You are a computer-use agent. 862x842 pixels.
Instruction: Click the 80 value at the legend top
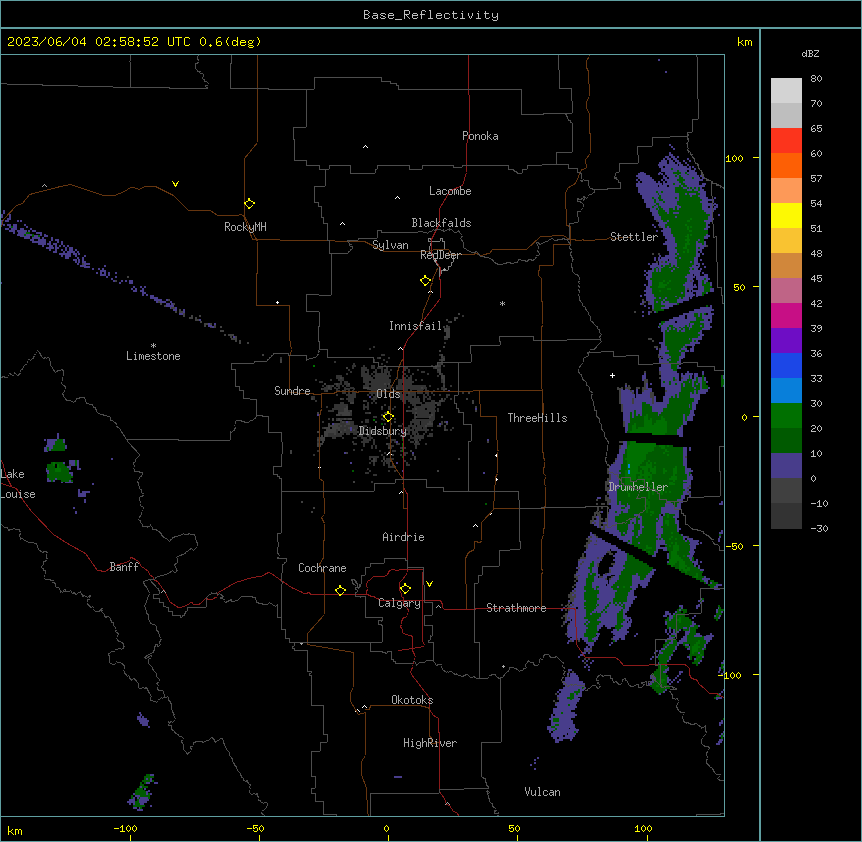[x=816, y=79]
